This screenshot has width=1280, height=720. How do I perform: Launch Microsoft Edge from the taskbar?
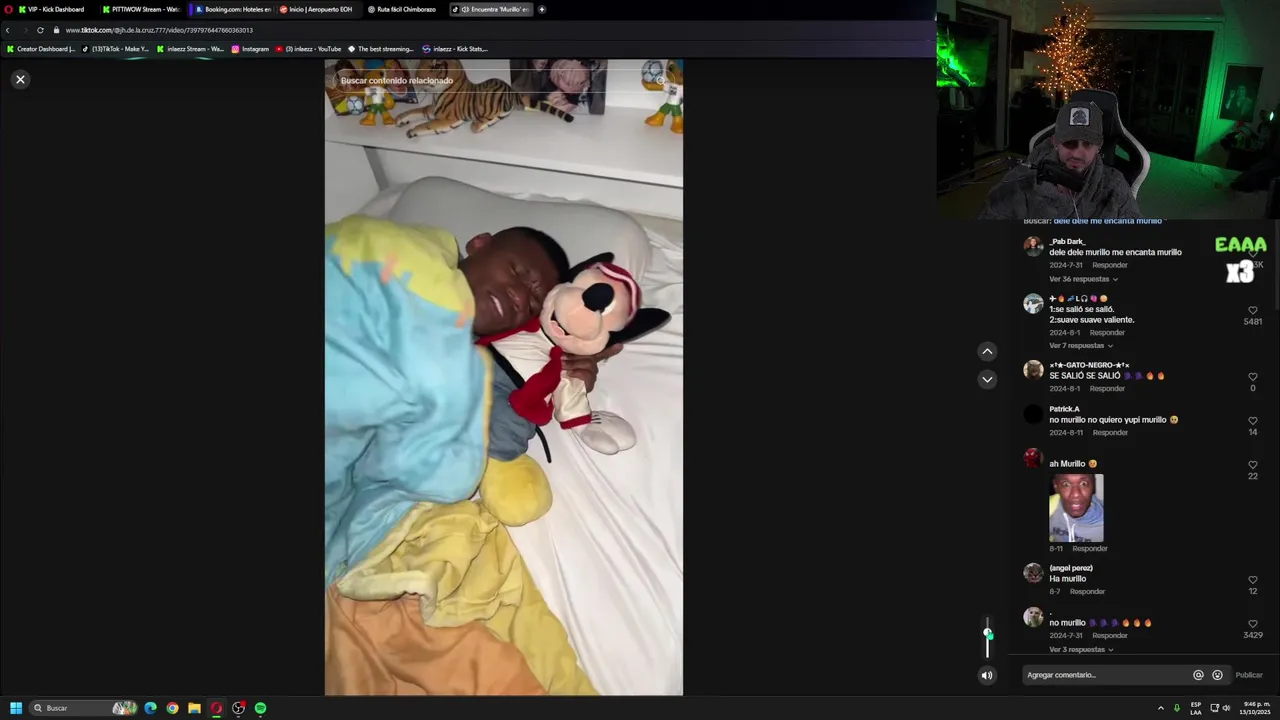tap(150, 708)
